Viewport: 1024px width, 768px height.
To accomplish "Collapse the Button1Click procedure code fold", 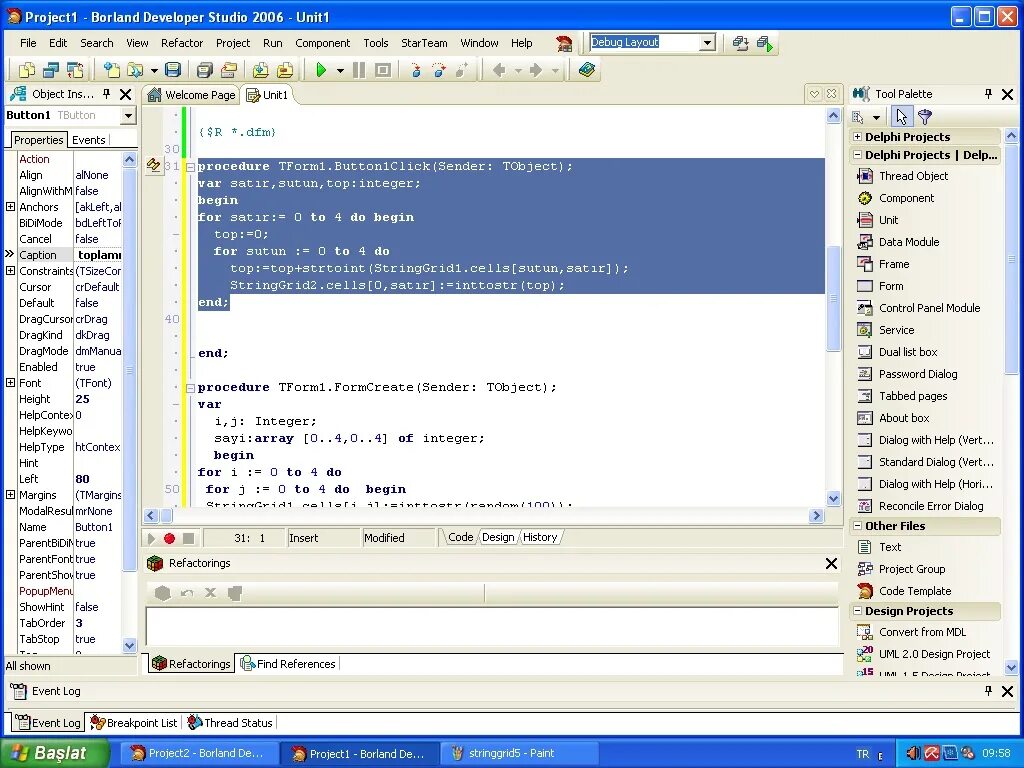I will [x=190, y=167].
